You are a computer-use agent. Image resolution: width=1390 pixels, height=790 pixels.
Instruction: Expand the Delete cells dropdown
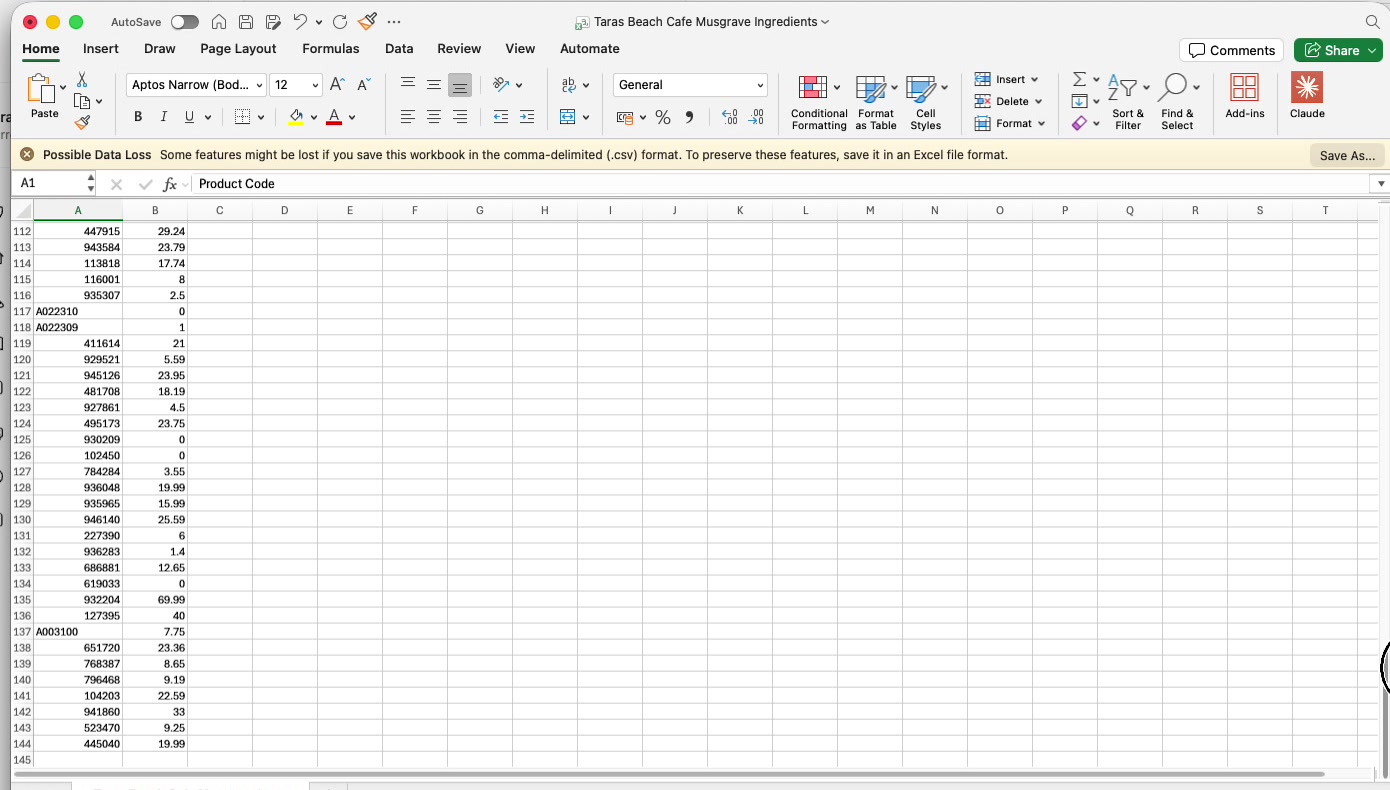1038,101
